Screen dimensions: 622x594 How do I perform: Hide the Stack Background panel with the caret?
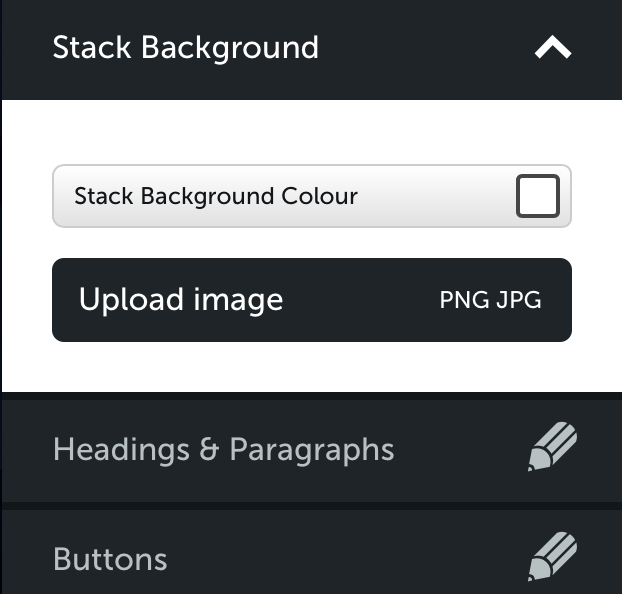click(x=553, y=47)
